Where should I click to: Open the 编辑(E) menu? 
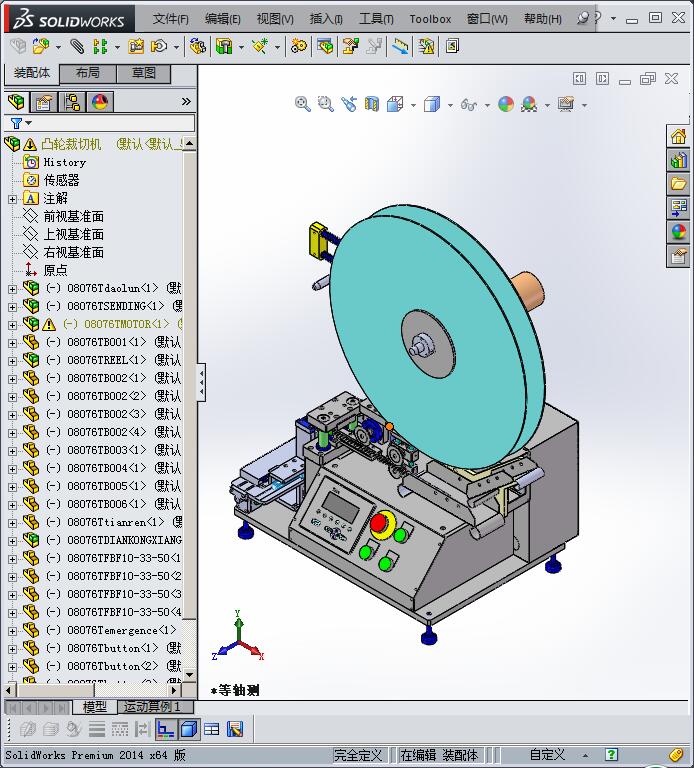[x=222, y=19]
